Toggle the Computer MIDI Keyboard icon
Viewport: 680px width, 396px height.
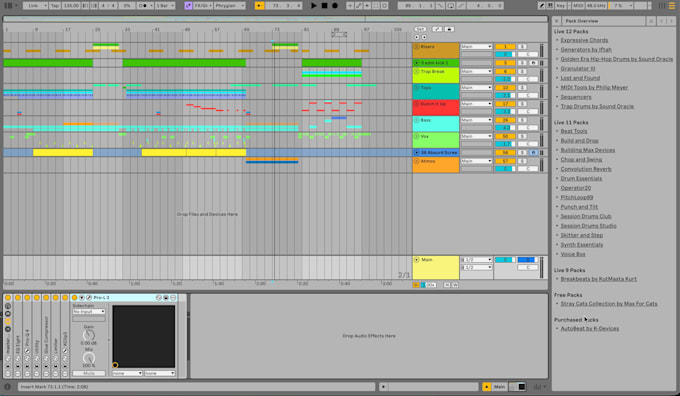[x=550, y=6]
